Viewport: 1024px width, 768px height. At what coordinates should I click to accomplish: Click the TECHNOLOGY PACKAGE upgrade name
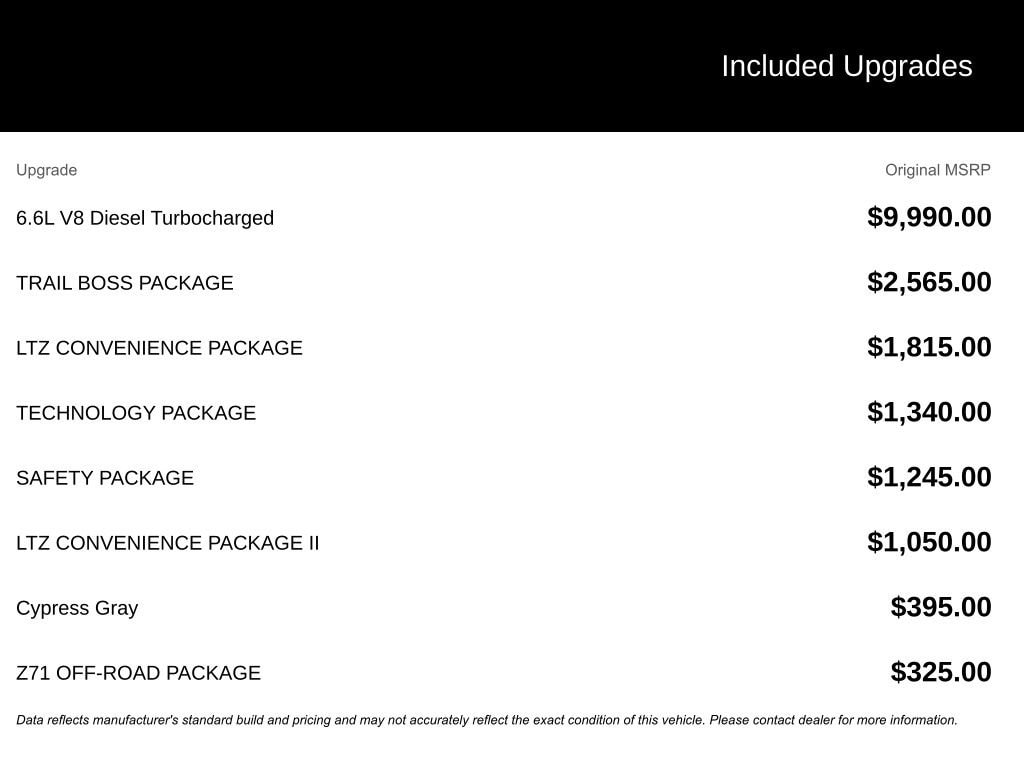136,413
